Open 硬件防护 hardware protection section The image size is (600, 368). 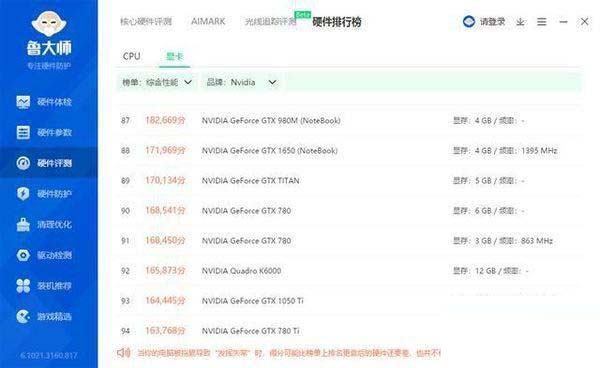click(44, 194)
